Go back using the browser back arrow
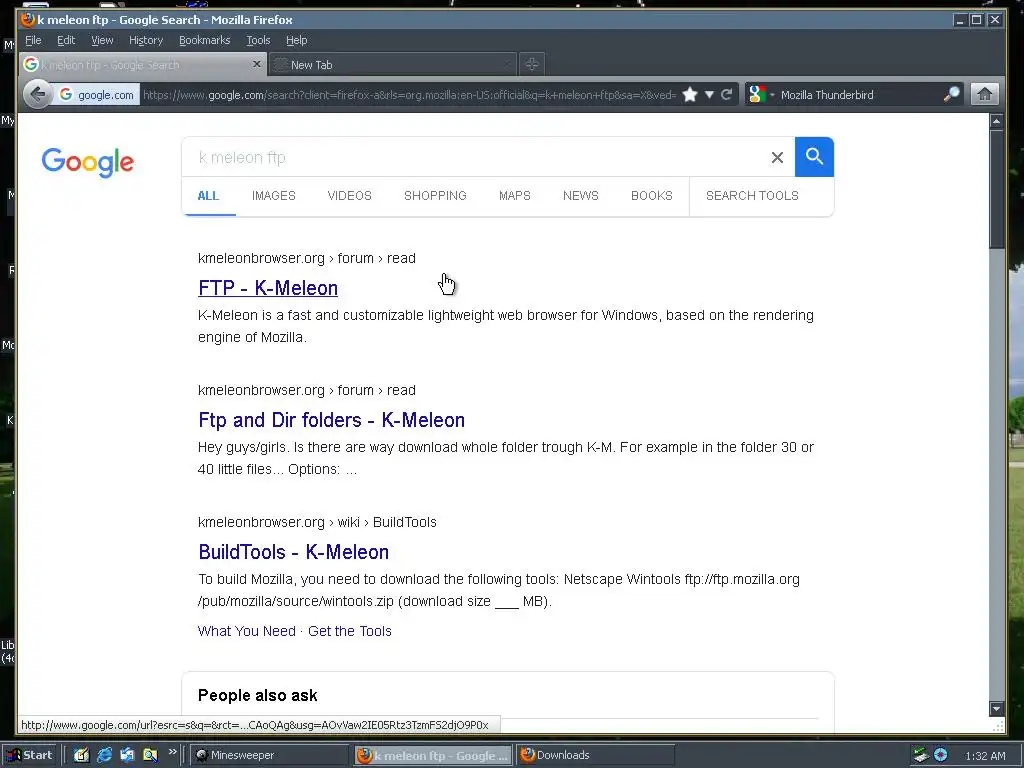 (x=38, y=95)
